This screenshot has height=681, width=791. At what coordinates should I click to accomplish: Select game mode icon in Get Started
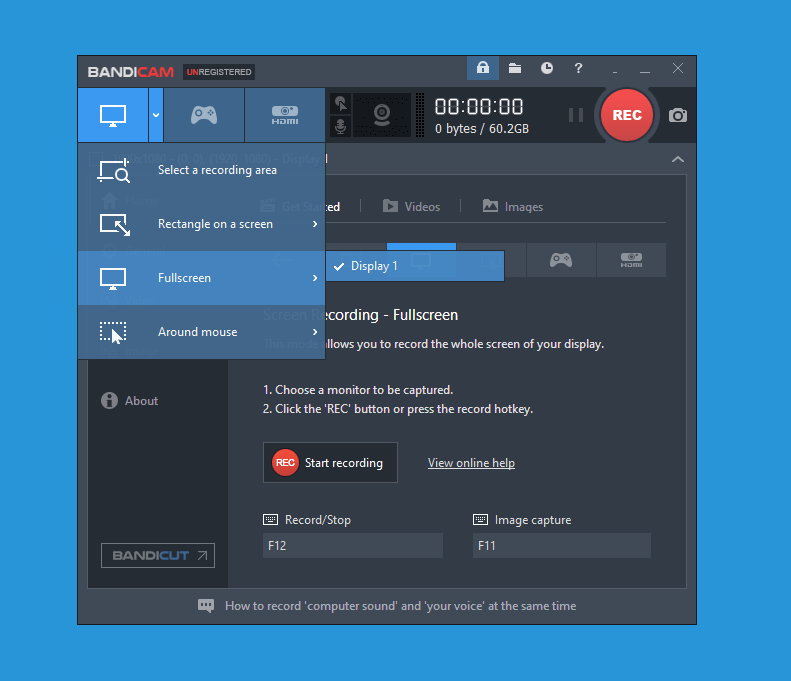561,260
